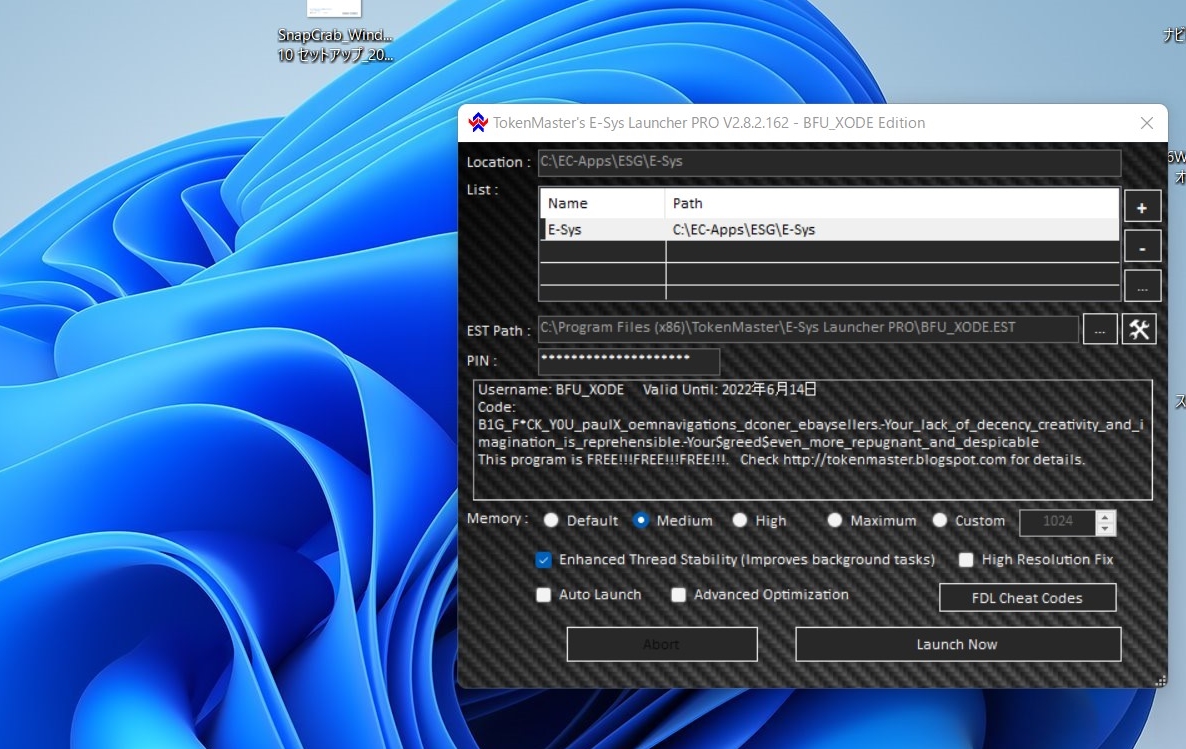Viewport: 1186px width, 749px height.
Task: Click the TokenMaster launcher title bar logo
Action: [478, 123]
